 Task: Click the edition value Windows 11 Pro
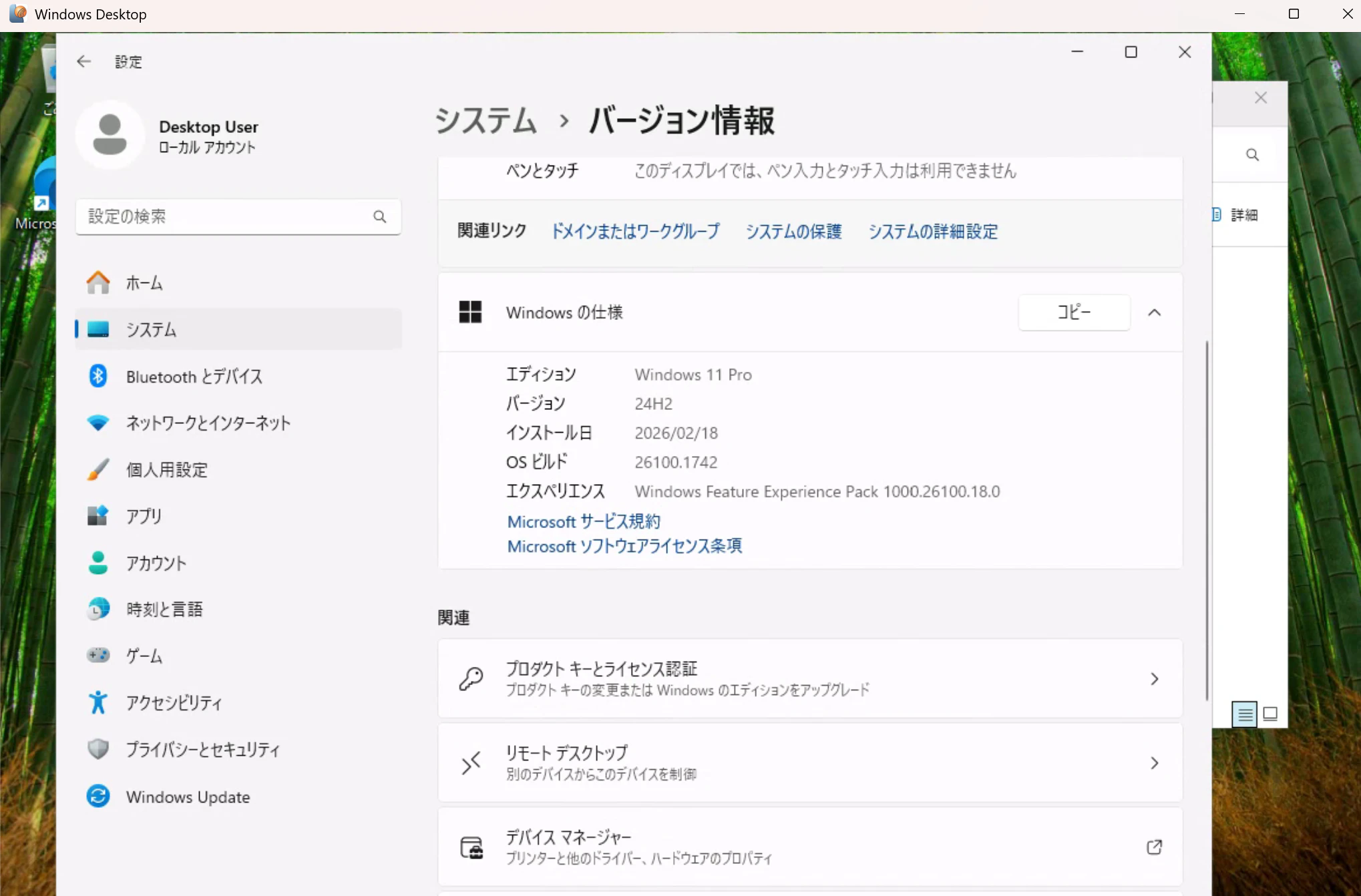coord(693,375)
